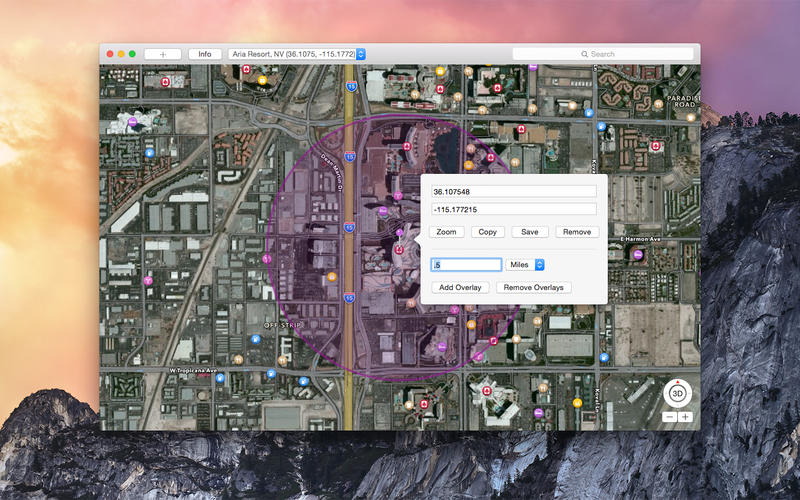Click the blue pin just below the OFF STRIP label
The width and height of the screenshot is (800, 500).
tap(256, 339)
